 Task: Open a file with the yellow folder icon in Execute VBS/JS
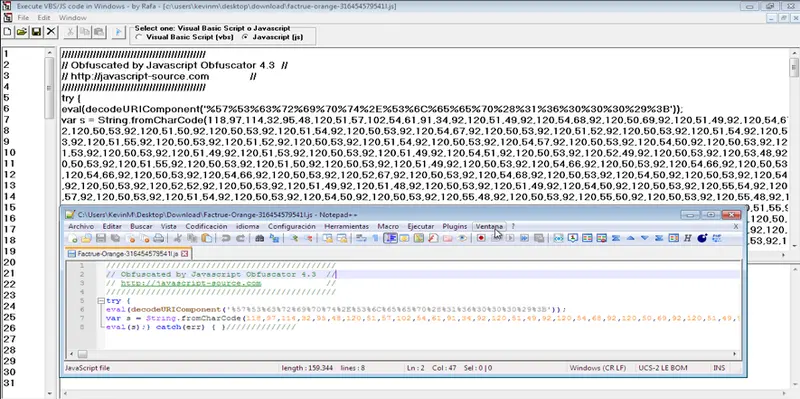[21, 32]
